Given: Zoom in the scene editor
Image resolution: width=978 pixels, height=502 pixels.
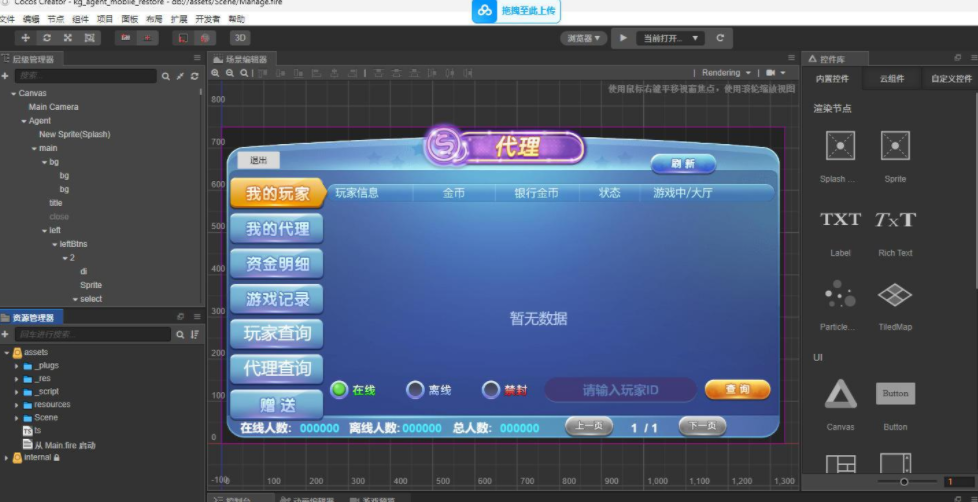Looking at the screenshot, I should (216, 73).
